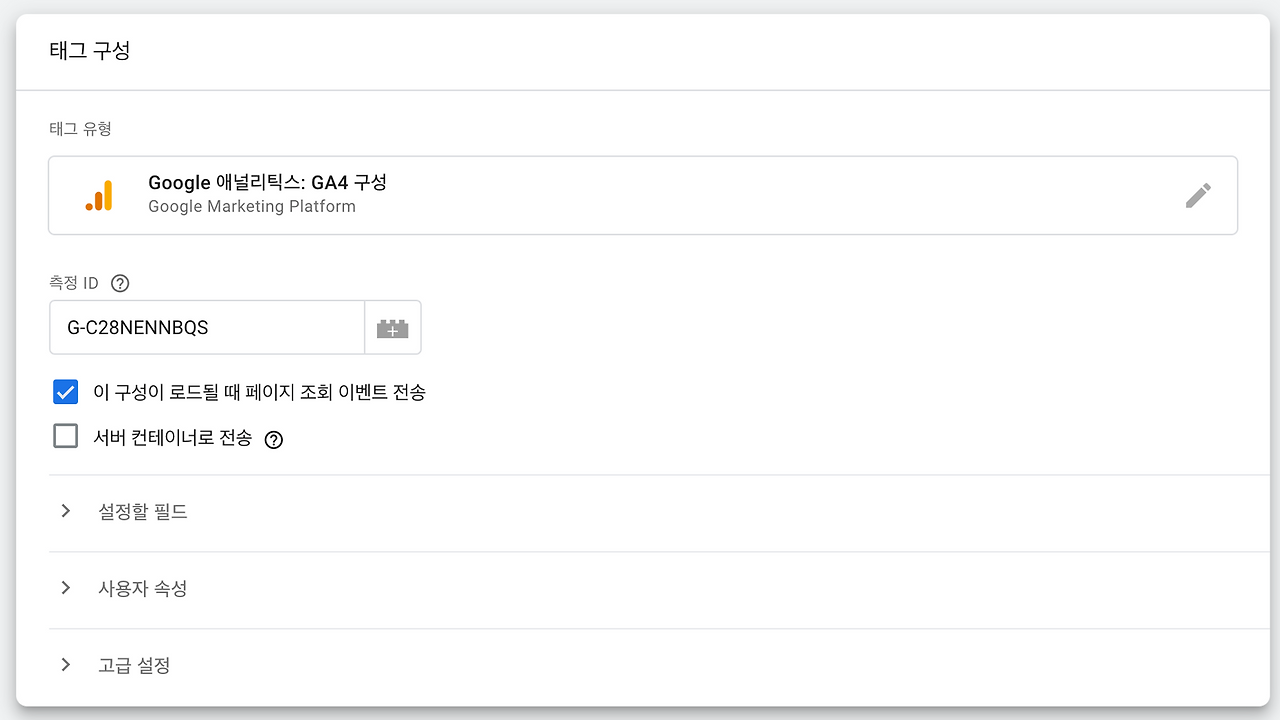Uncheck the page view event checkbox

click(66, 392)
